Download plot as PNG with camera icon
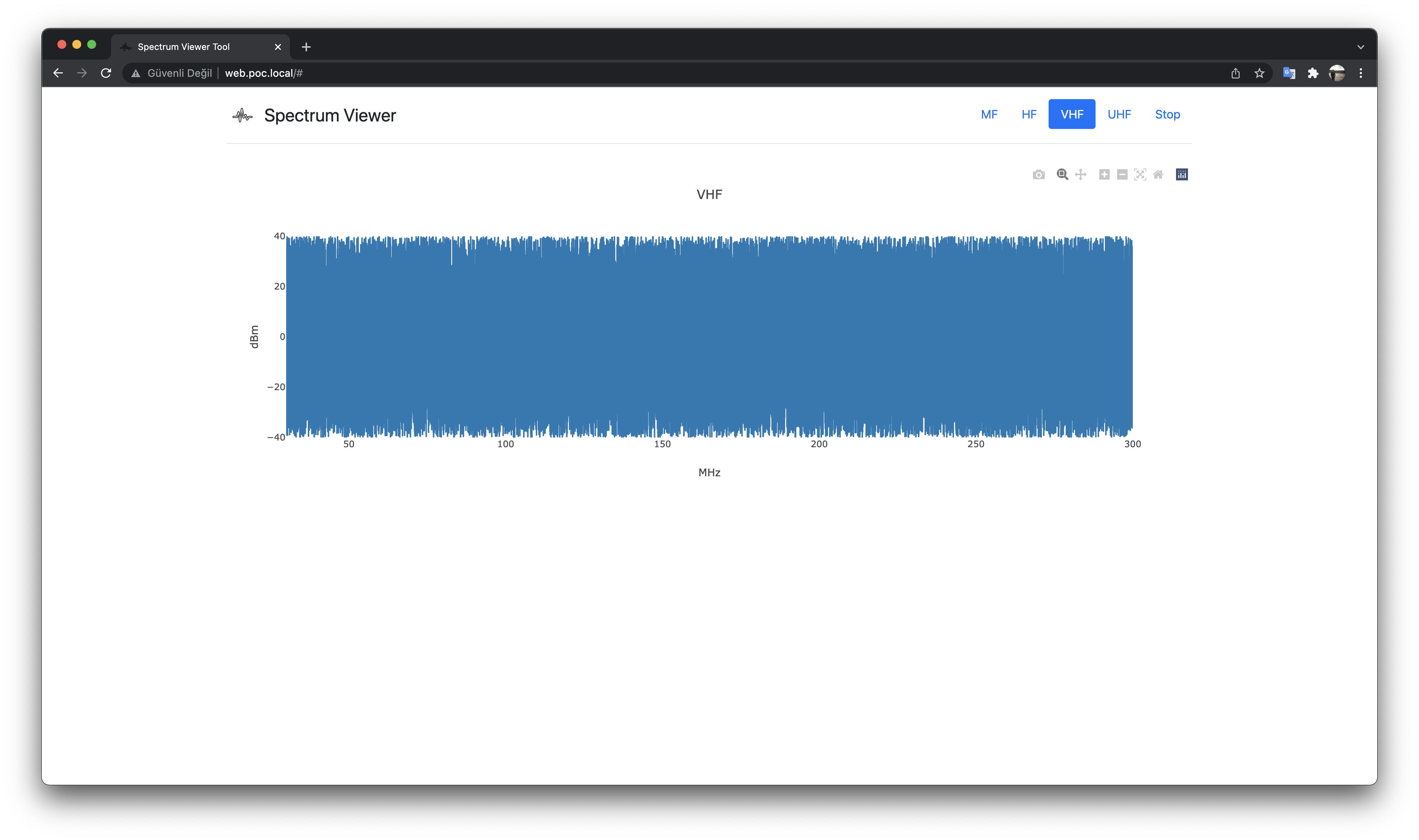 [1038, 174]
